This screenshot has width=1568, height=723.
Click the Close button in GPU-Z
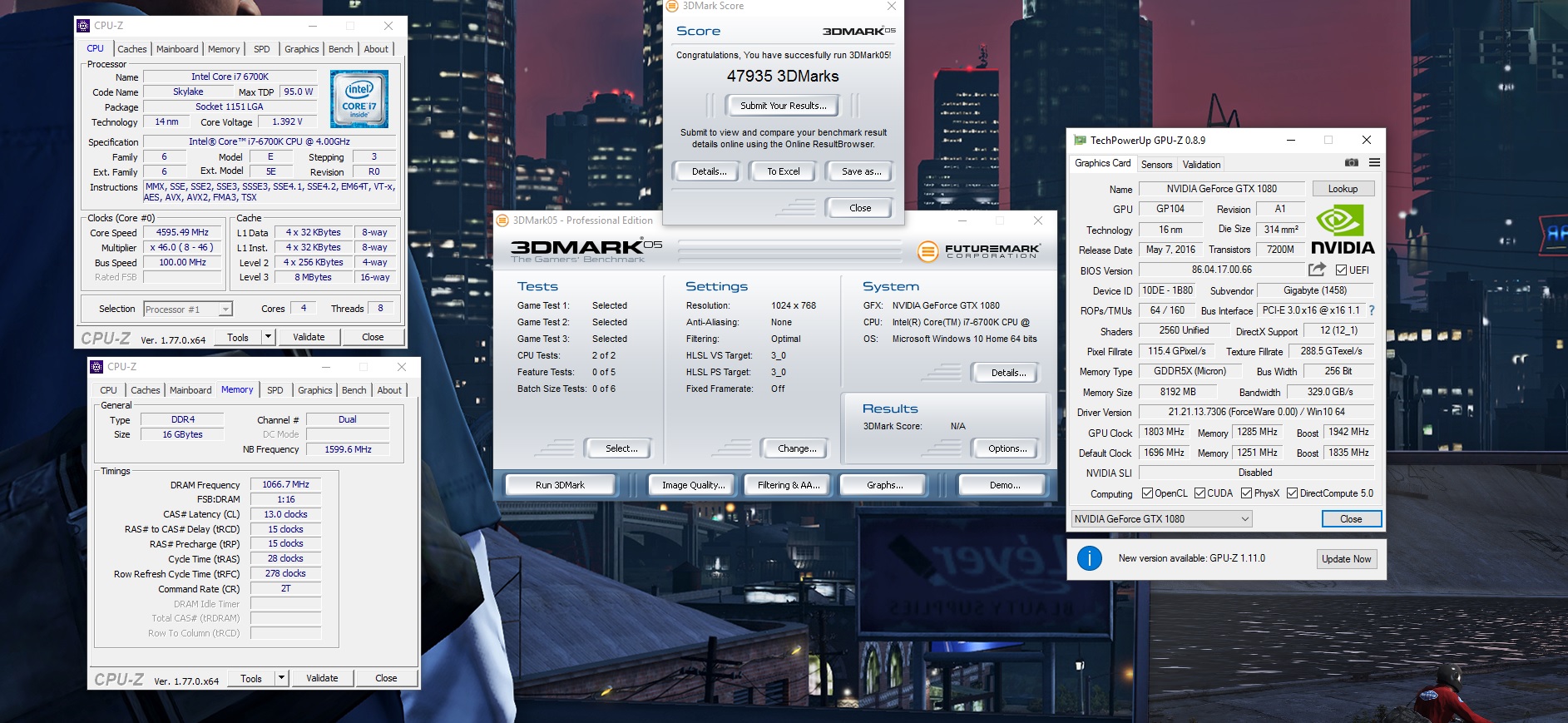pos(1351,519)
